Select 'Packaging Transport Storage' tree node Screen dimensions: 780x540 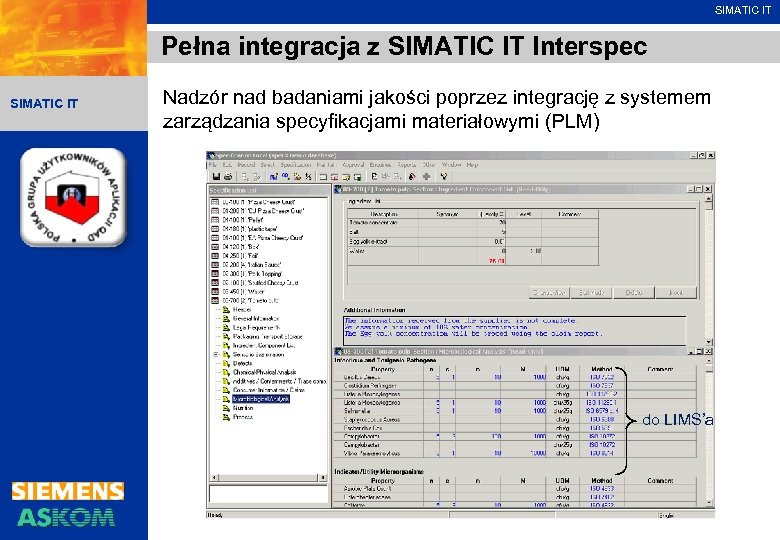click(268, 337)
